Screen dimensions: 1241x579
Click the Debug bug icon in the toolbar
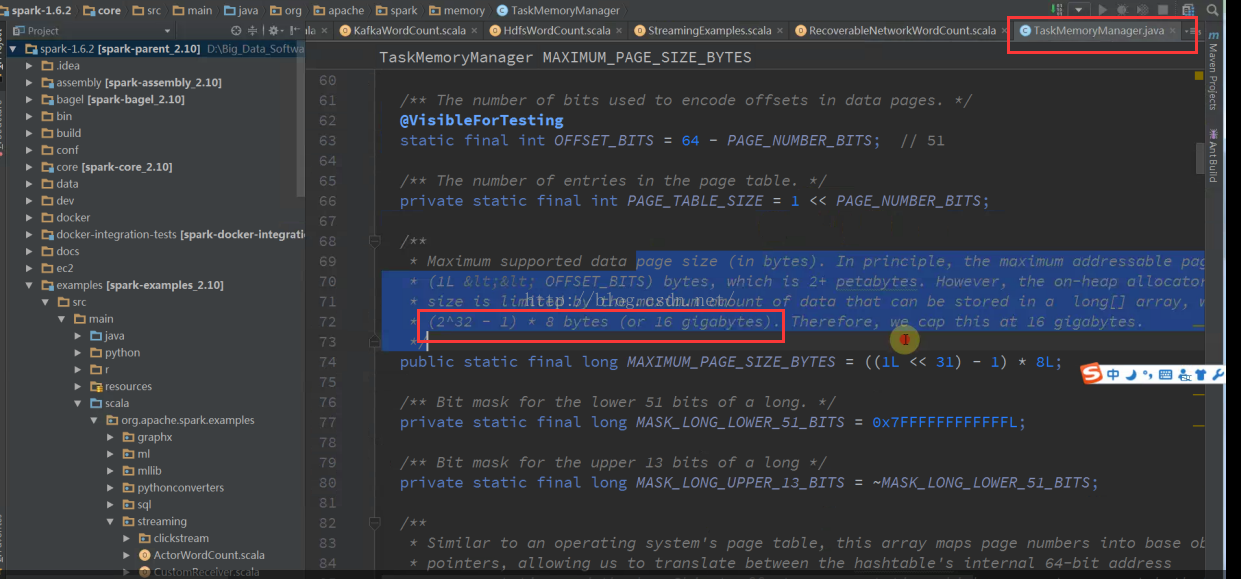click(x=1122, y=10)
